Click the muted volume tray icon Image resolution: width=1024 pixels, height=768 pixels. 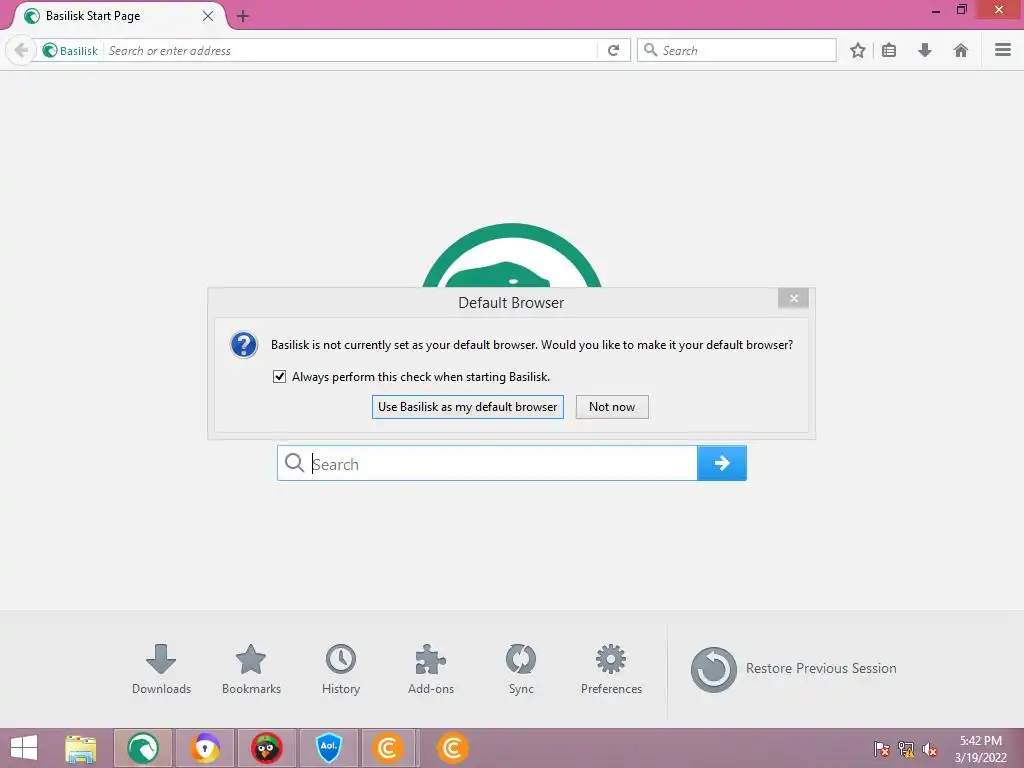tap(930, 749)
